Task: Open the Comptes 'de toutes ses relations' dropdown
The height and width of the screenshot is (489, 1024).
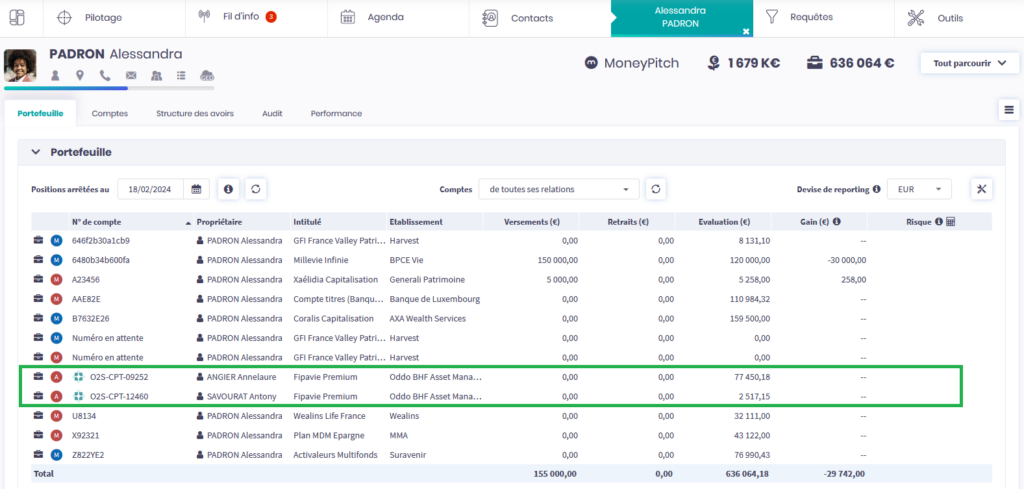Action: click(558, 189)
